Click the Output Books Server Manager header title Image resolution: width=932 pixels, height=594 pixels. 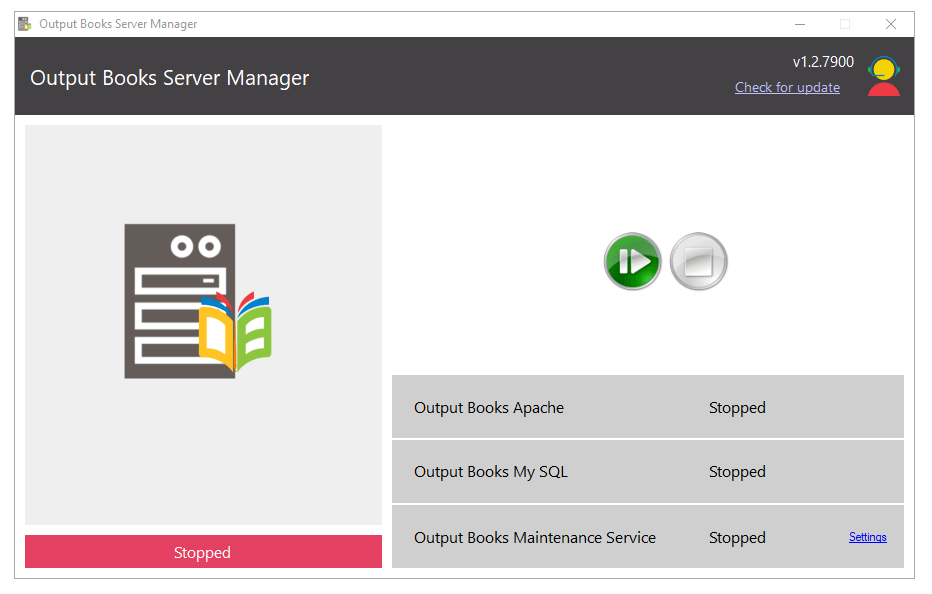(169, 78)
